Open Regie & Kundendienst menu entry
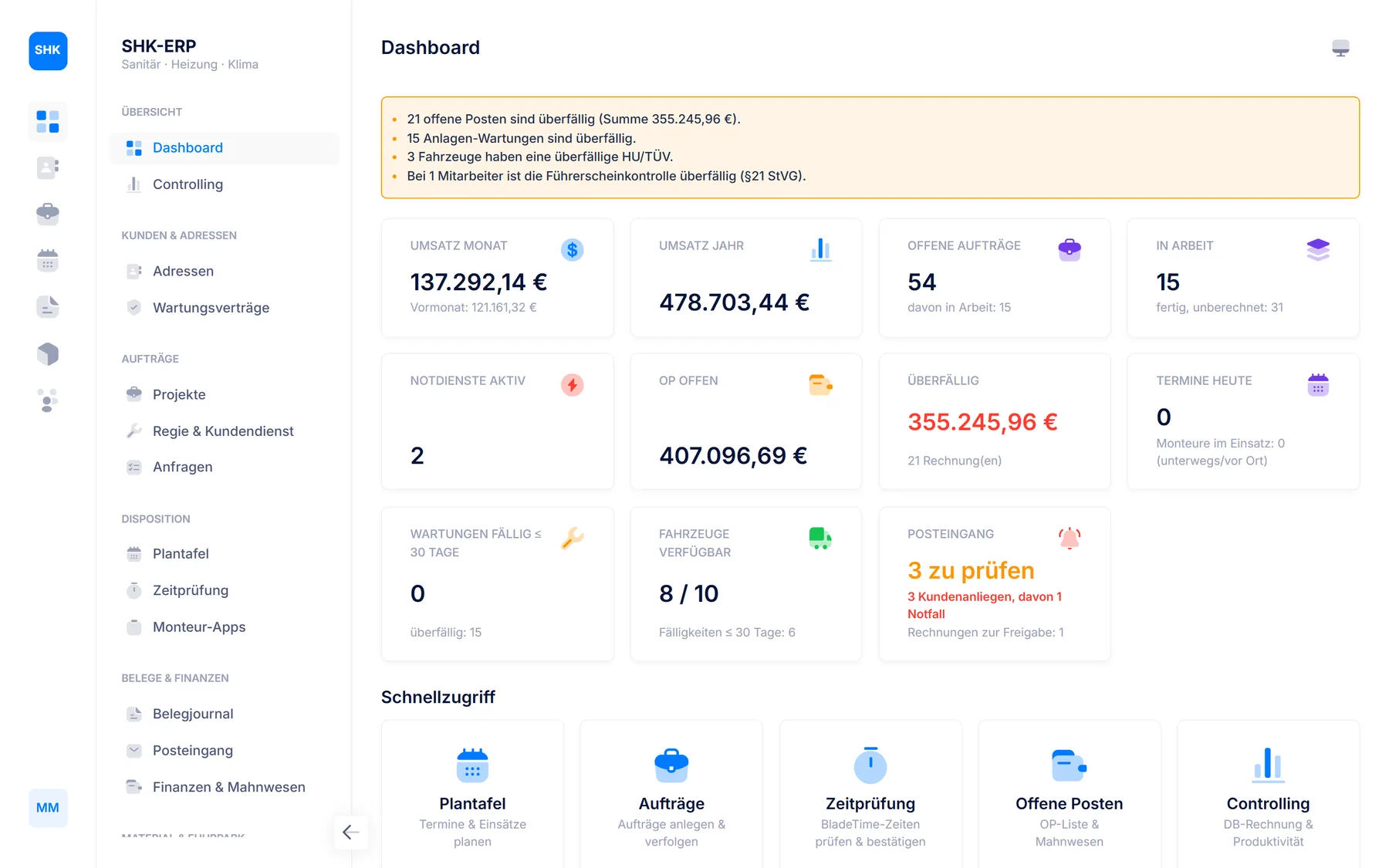 point(224,431)
